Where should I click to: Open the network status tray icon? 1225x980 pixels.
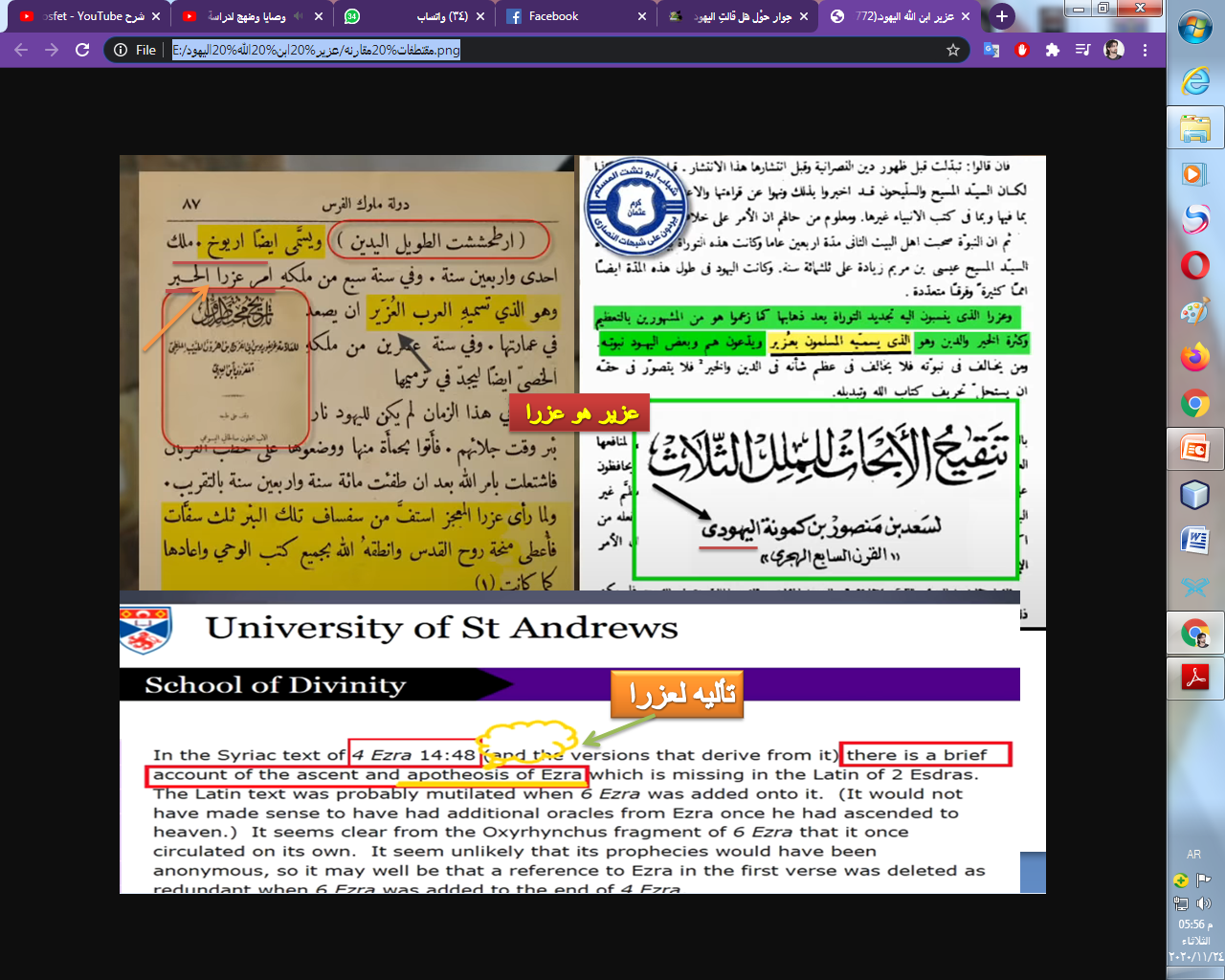[x=1182, y=902]
